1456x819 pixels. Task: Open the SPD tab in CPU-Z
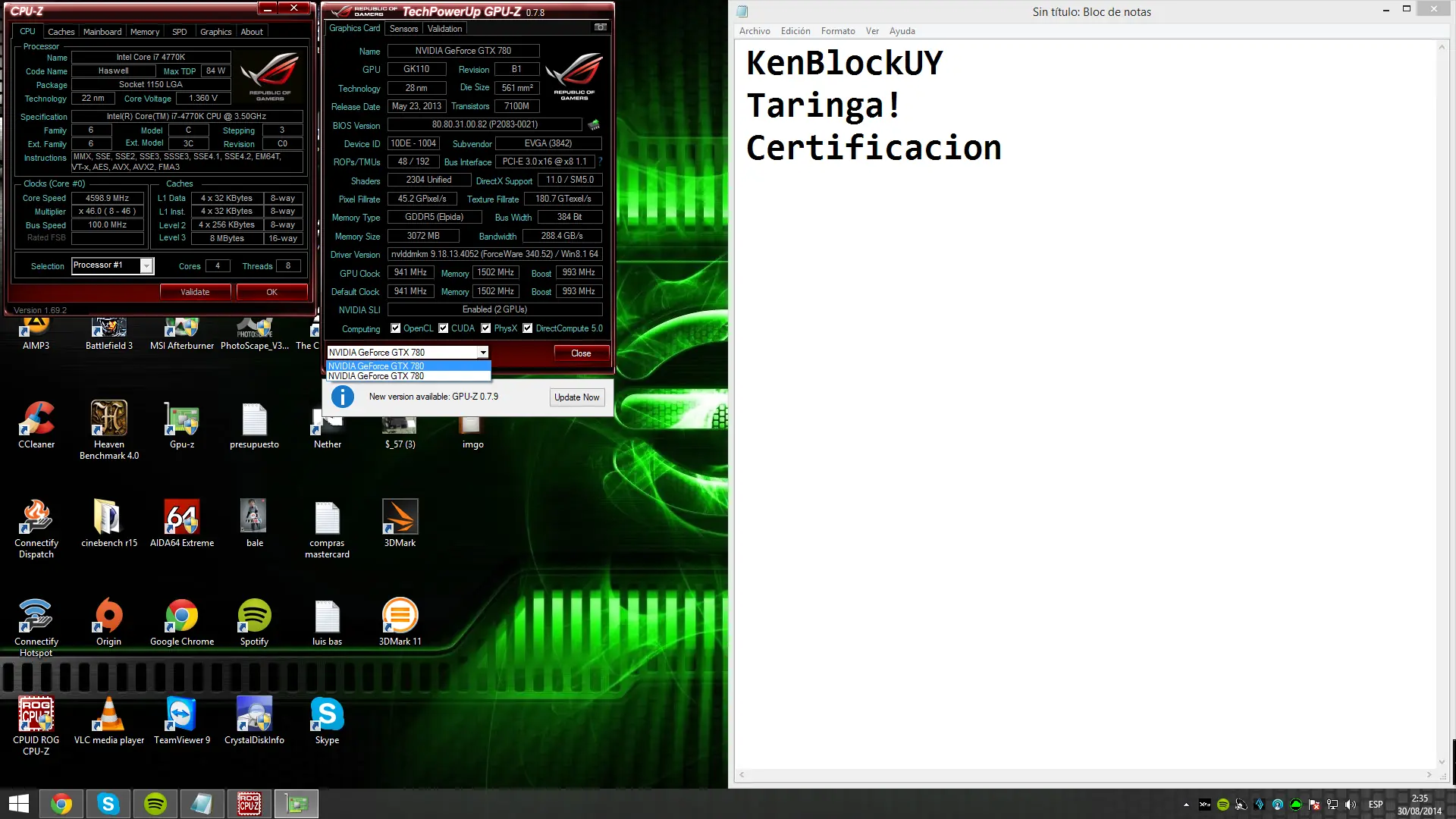(x=180, y=32)
